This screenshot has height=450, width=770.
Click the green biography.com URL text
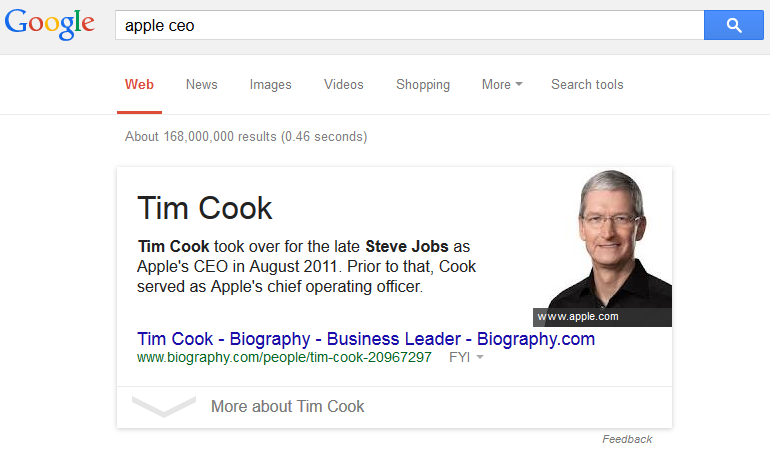[284, 357]
